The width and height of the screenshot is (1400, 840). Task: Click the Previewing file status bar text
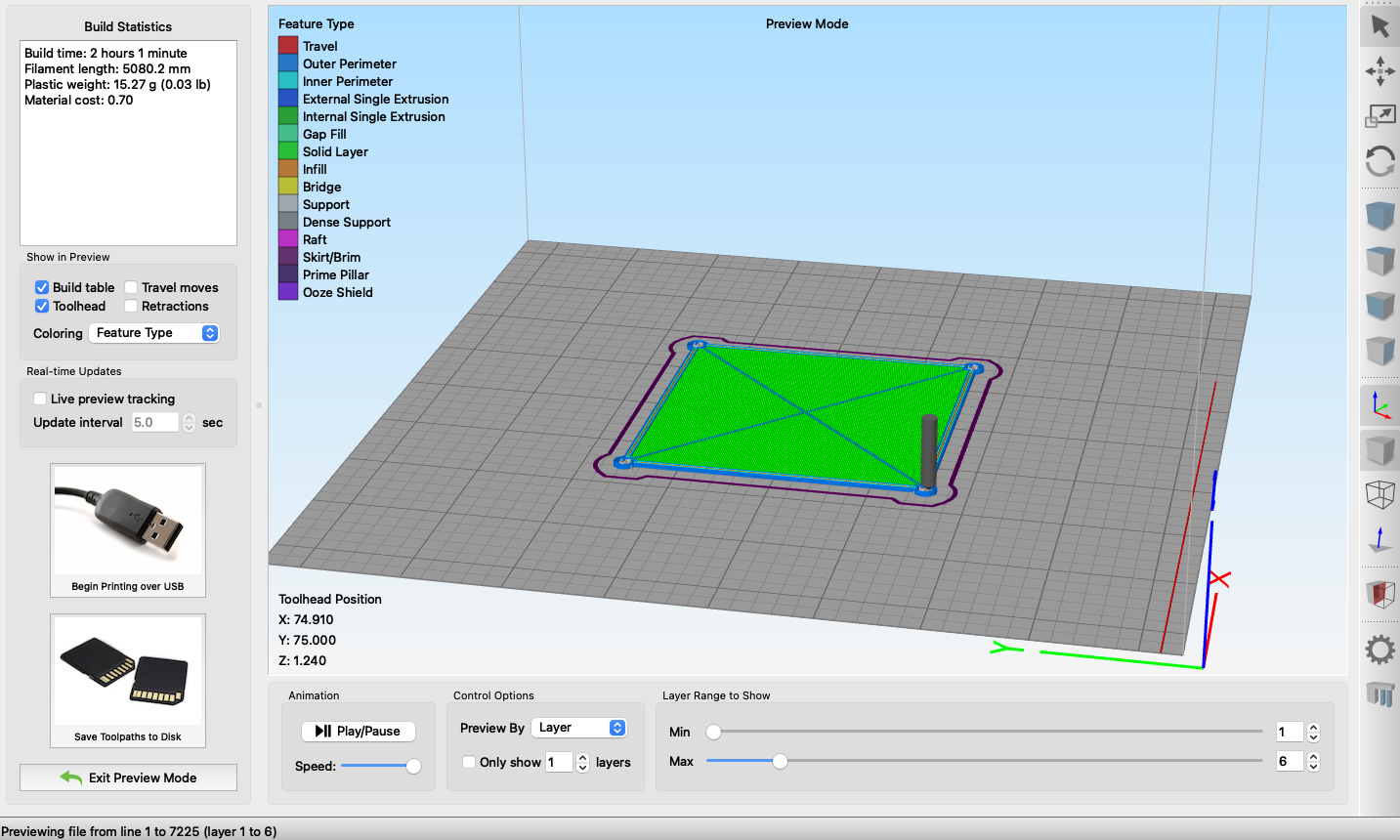point(139,831)
